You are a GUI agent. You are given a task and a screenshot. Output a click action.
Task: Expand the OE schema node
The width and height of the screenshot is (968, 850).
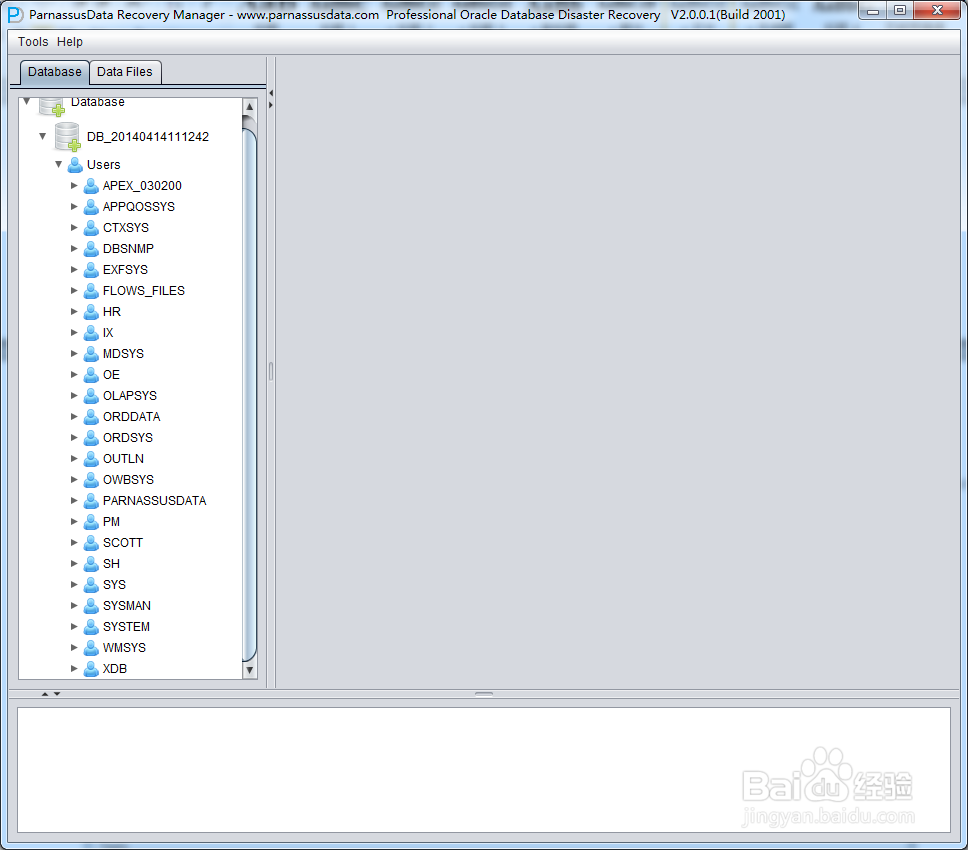click(74, 375)
